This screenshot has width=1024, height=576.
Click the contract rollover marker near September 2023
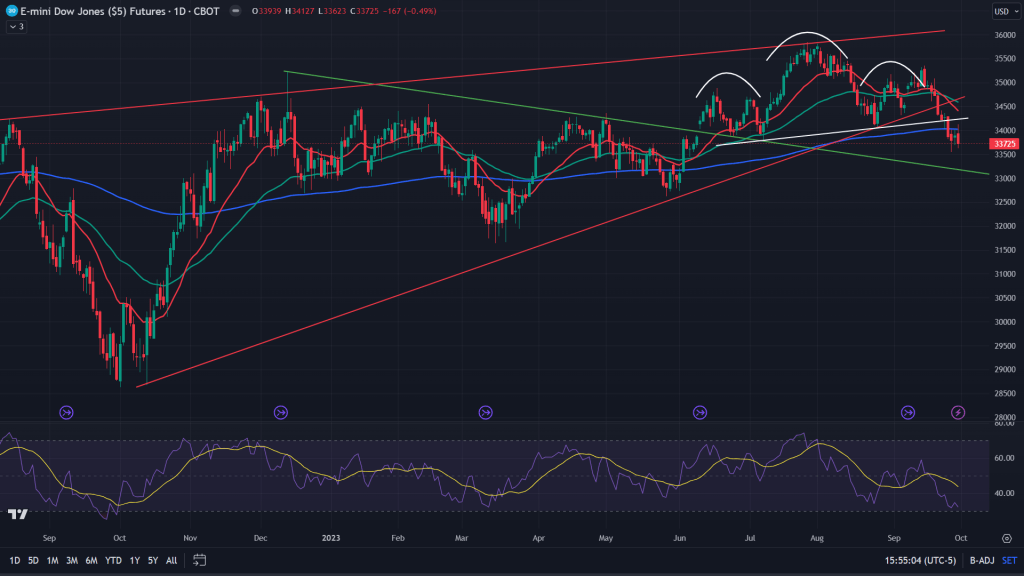point(908,411)
